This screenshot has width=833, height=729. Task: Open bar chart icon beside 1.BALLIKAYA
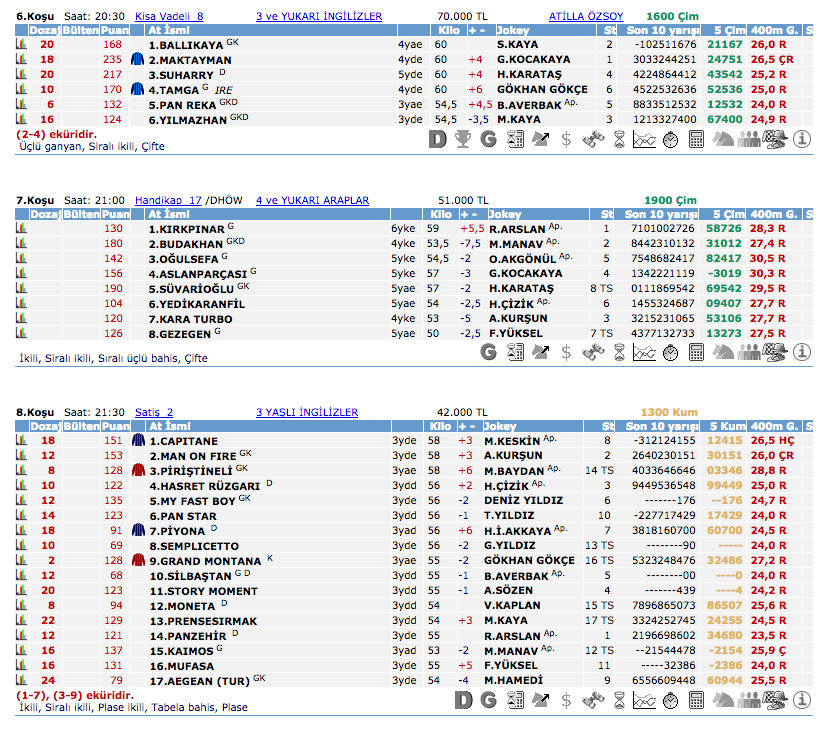pos(21,45)
